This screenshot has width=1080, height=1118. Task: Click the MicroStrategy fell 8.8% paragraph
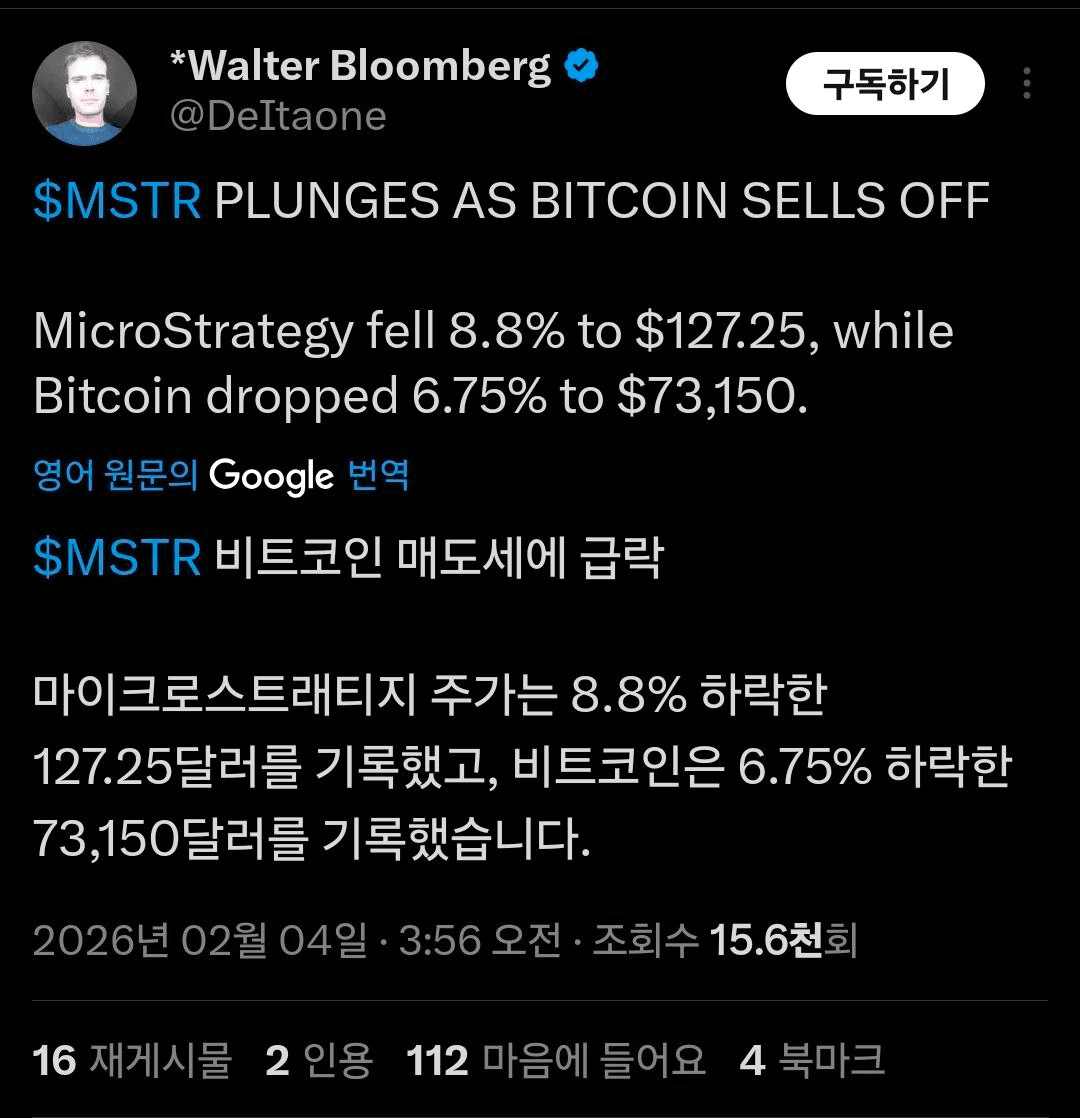(x=492, y=364)
